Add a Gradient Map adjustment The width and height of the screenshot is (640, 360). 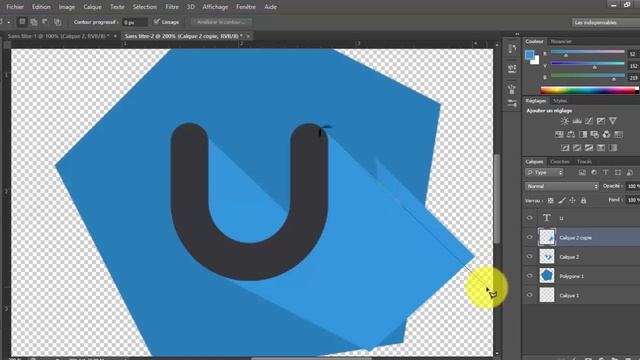tap(601, 148)
